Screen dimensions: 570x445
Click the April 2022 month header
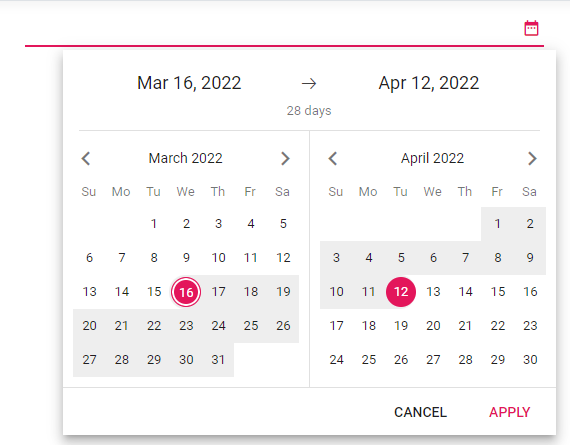[x=432, y=159]
